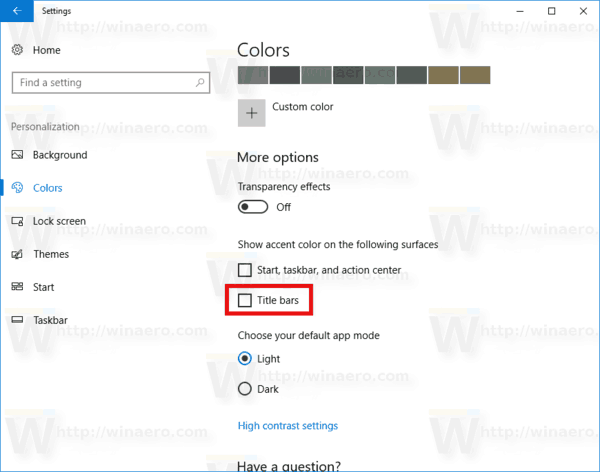
Task: Maximize the Settings window
Action: [x=551, y=11]
